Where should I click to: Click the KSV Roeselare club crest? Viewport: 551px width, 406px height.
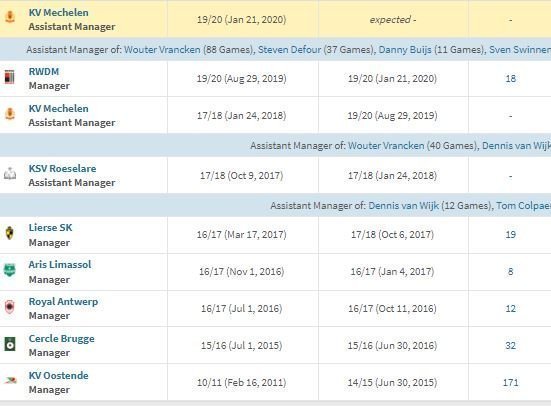[10, 174]
